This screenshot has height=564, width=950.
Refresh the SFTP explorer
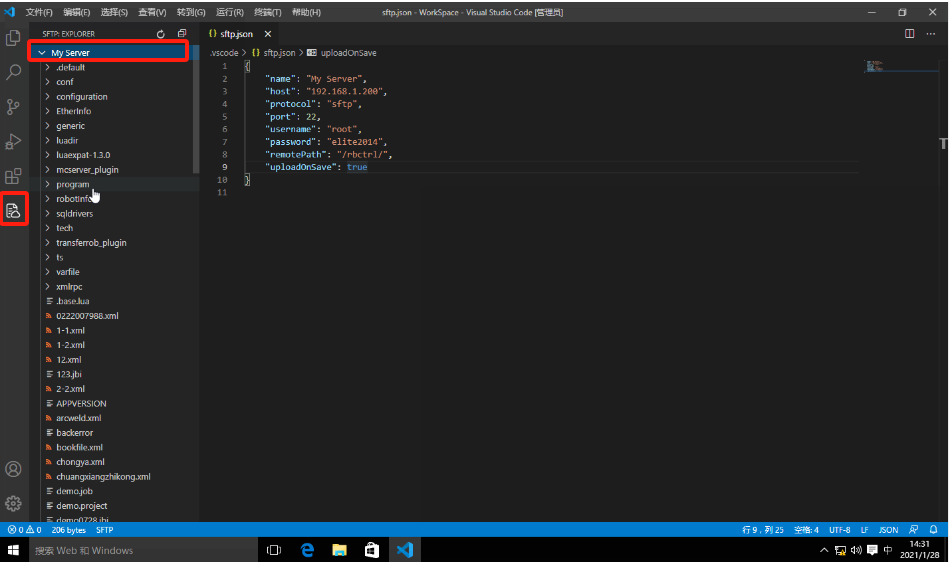[161, 34]
